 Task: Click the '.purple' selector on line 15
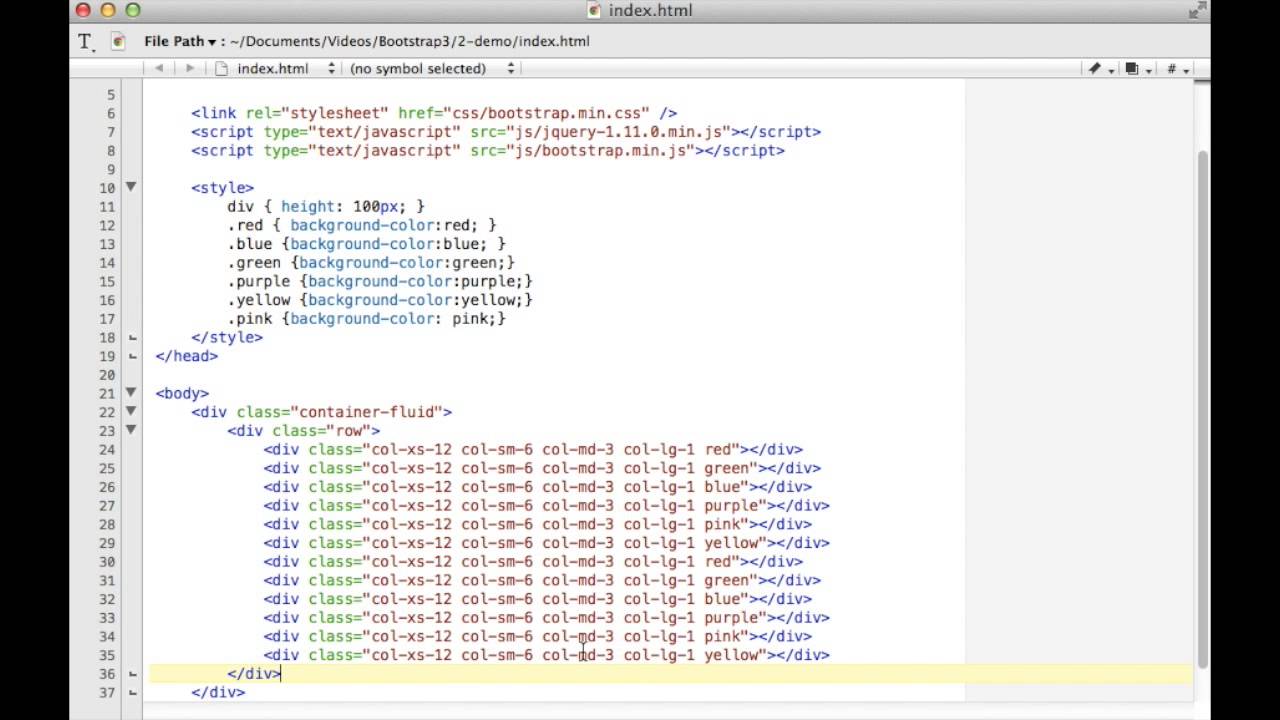[259, 281]
